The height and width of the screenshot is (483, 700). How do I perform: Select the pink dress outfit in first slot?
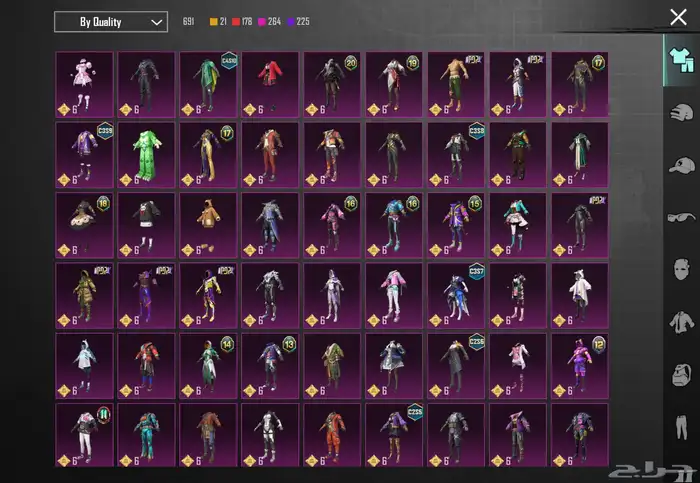tap(84, 84)
